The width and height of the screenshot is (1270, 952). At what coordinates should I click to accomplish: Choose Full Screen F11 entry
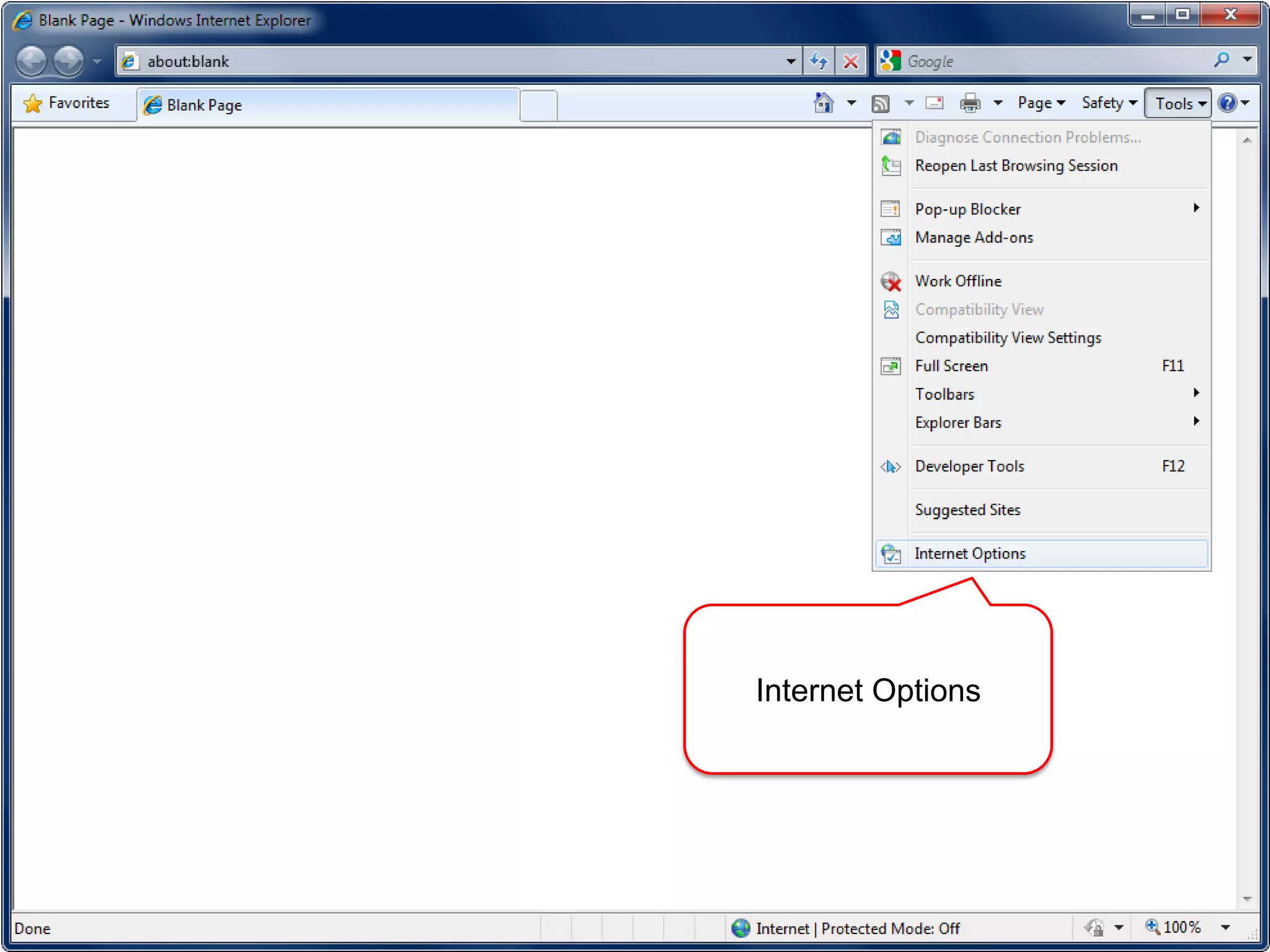[1042, 366]
